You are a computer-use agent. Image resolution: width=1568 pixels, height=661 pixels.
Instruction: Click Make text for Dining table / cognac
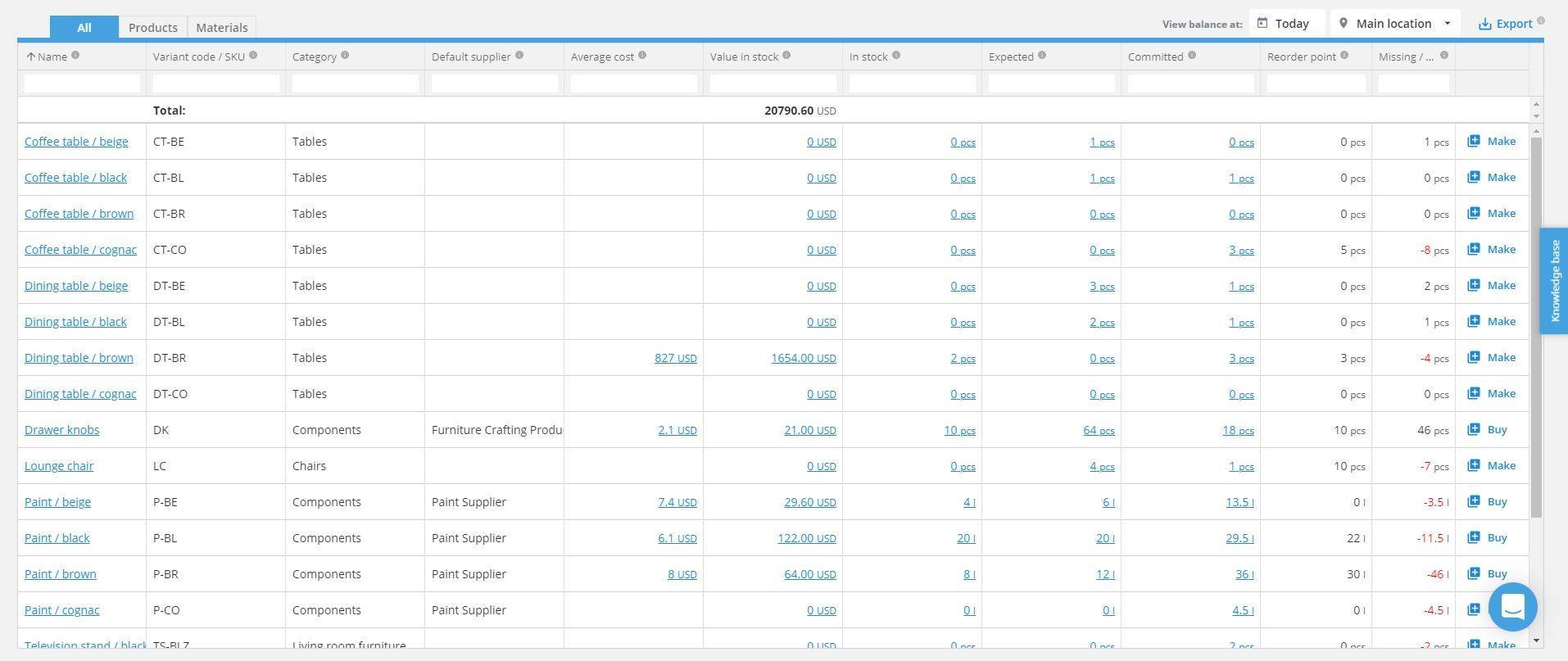coord(1502,393)
